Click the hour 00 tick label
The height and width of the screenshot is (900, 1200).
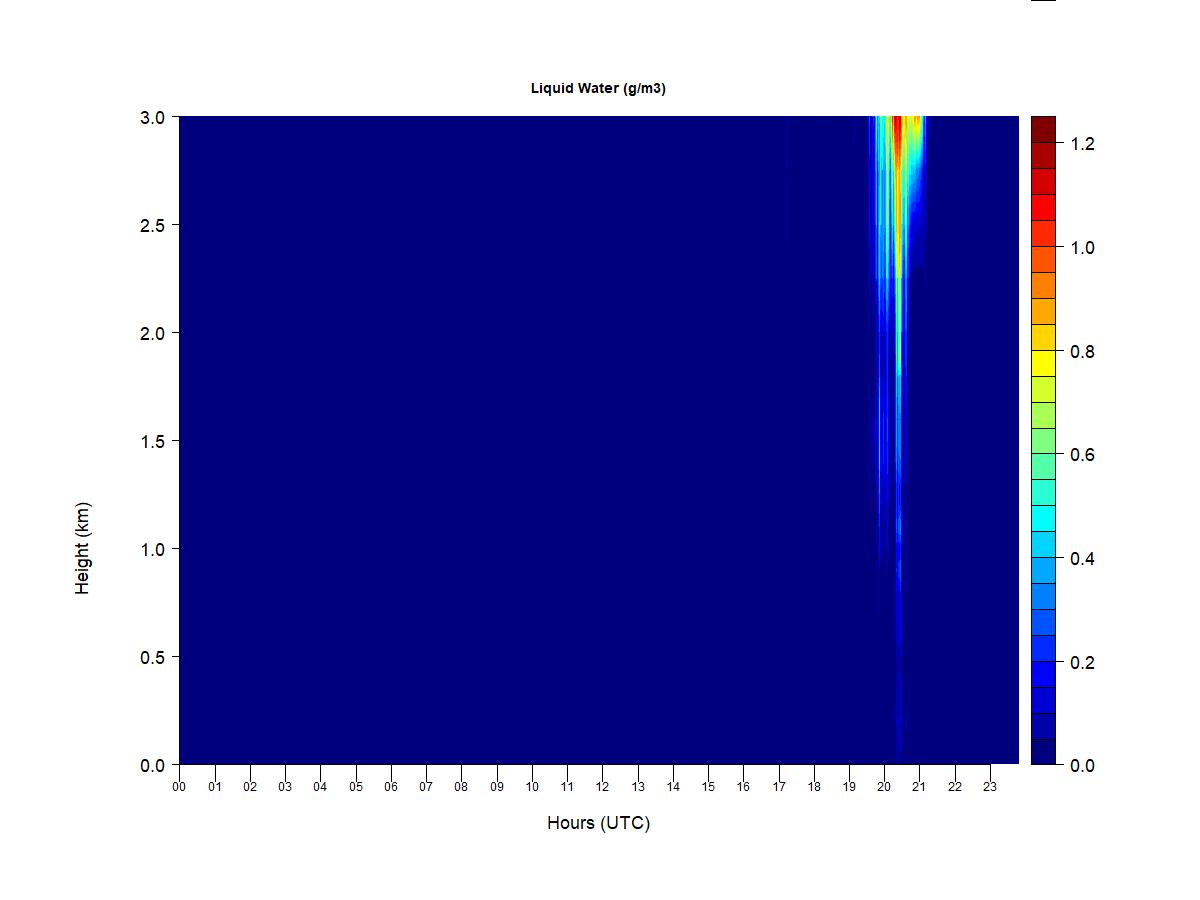[179, 787]
